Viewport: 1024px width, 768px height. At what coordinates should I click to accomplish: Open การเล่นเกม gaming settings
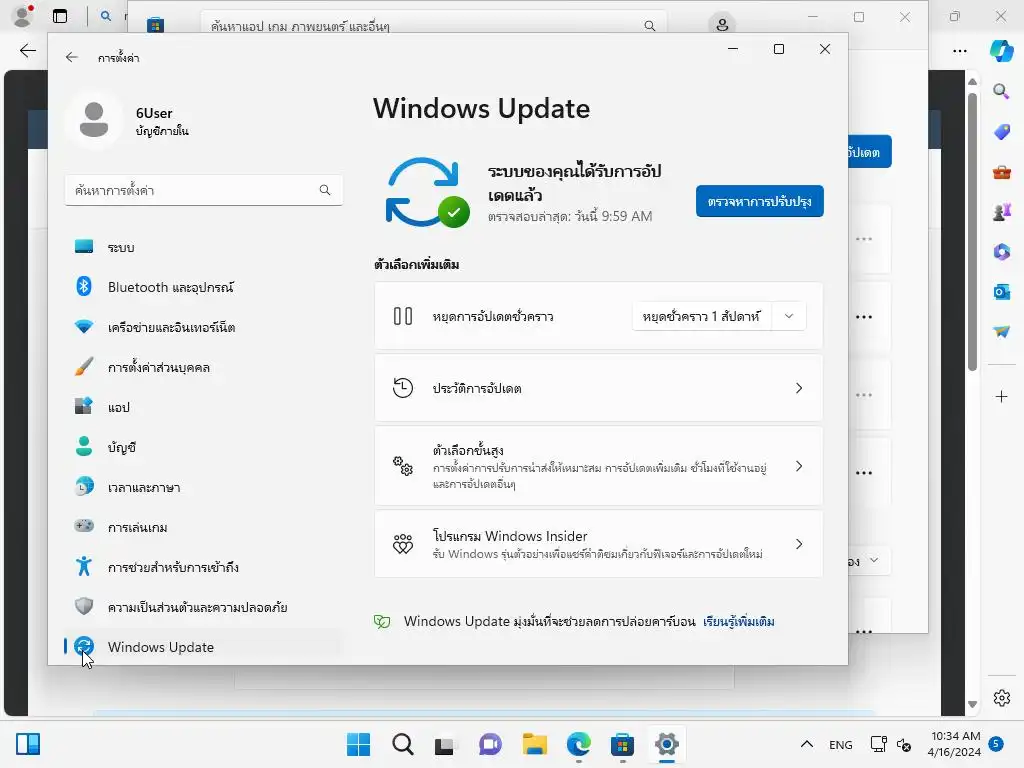(x=202, y=527)
